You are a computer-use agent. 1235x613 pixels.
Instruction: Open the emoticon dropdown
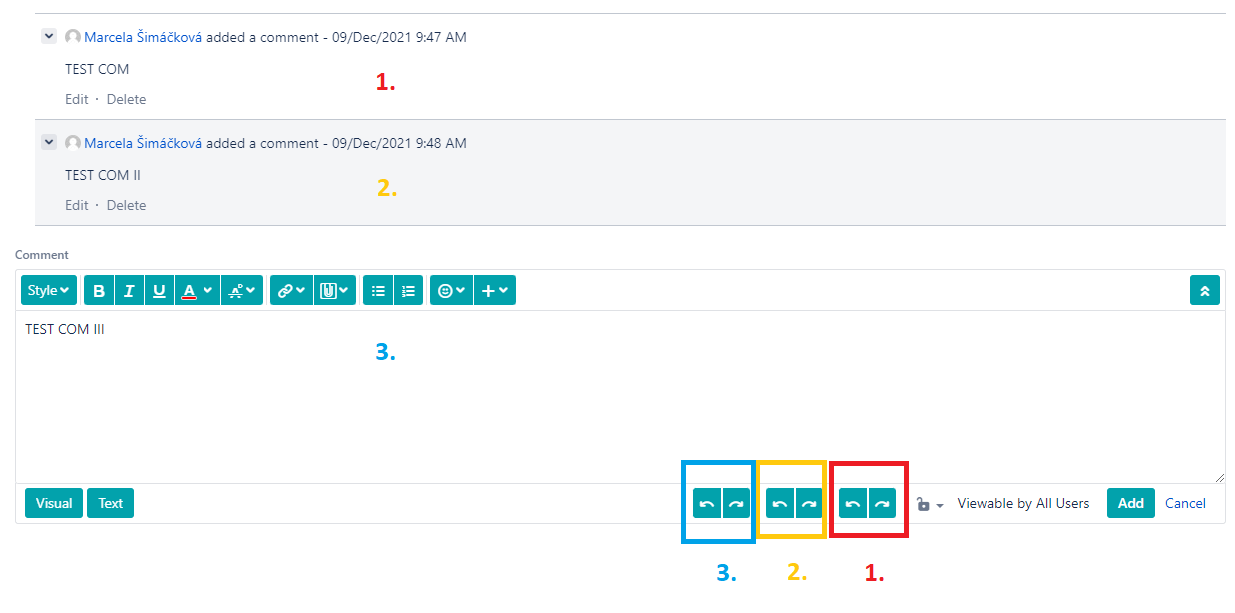click(x=451, y=291)
